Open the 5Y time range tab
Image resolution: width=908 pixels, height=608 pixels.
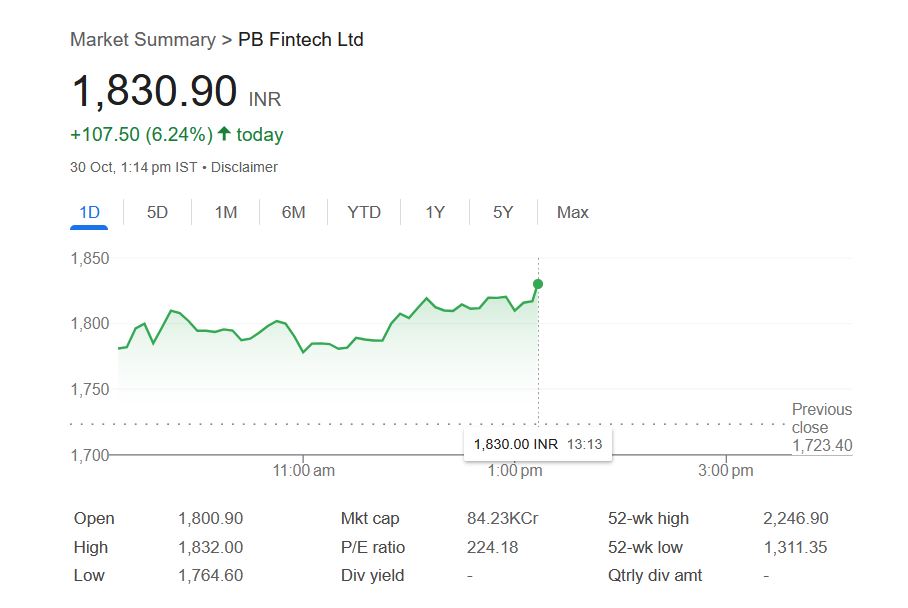pos(503,212)
